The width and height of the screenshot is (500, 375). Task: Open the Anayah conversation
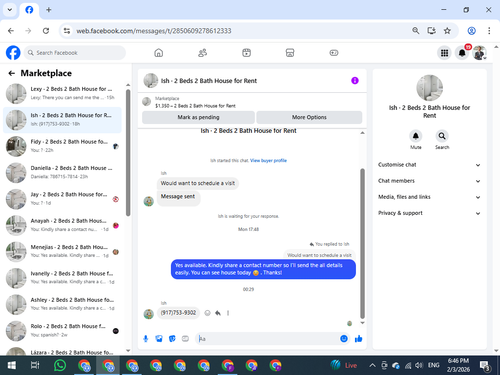click(x=62, y=225)
